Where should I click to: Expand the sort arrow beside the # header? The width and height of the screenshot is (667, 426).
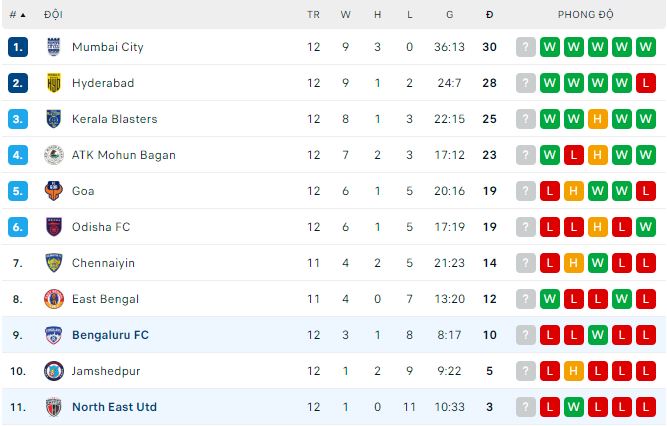point(23,15)
